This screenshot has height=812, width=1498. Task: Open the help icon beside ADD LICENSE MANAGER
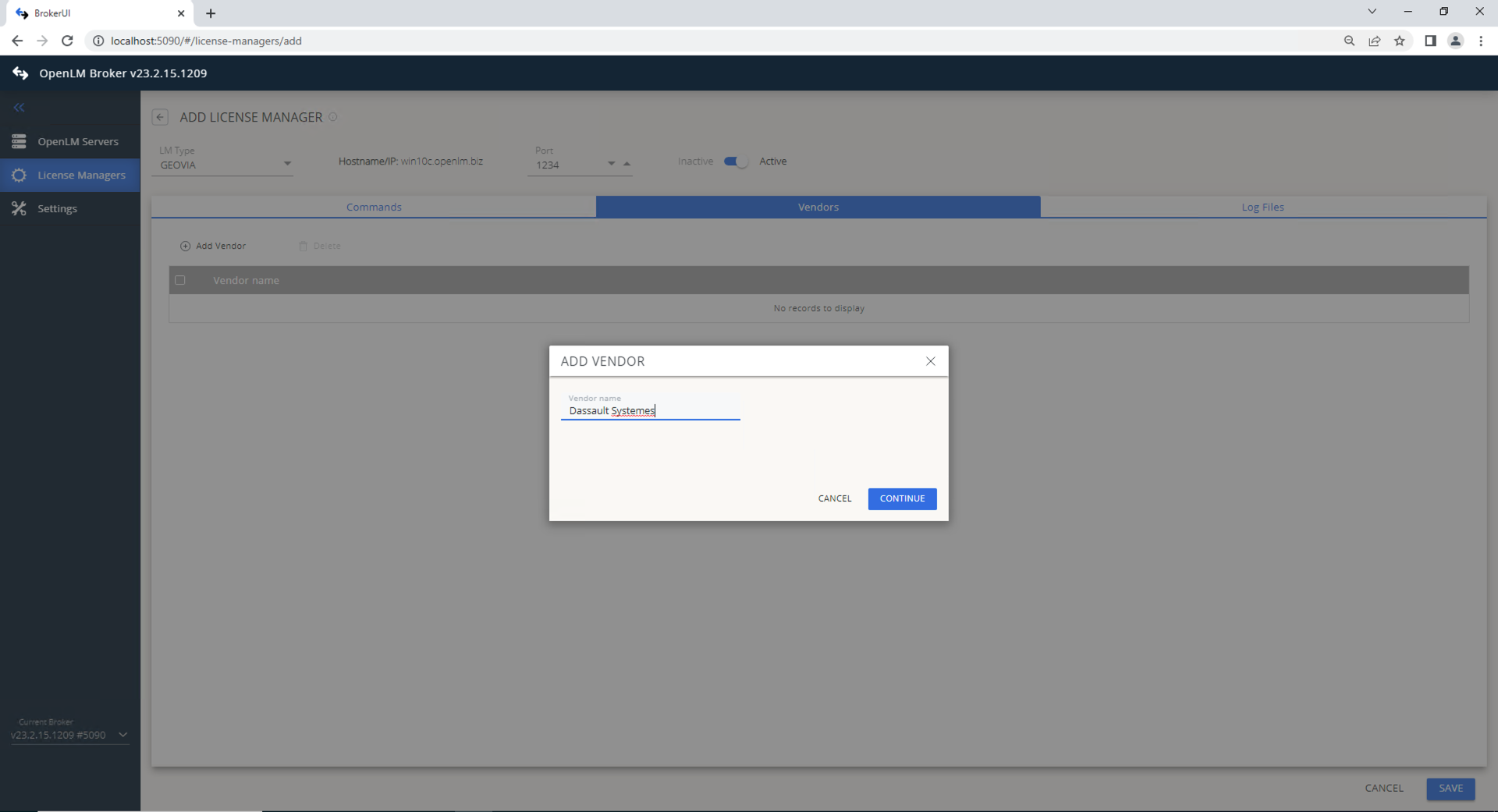click(x=334, y=117)
